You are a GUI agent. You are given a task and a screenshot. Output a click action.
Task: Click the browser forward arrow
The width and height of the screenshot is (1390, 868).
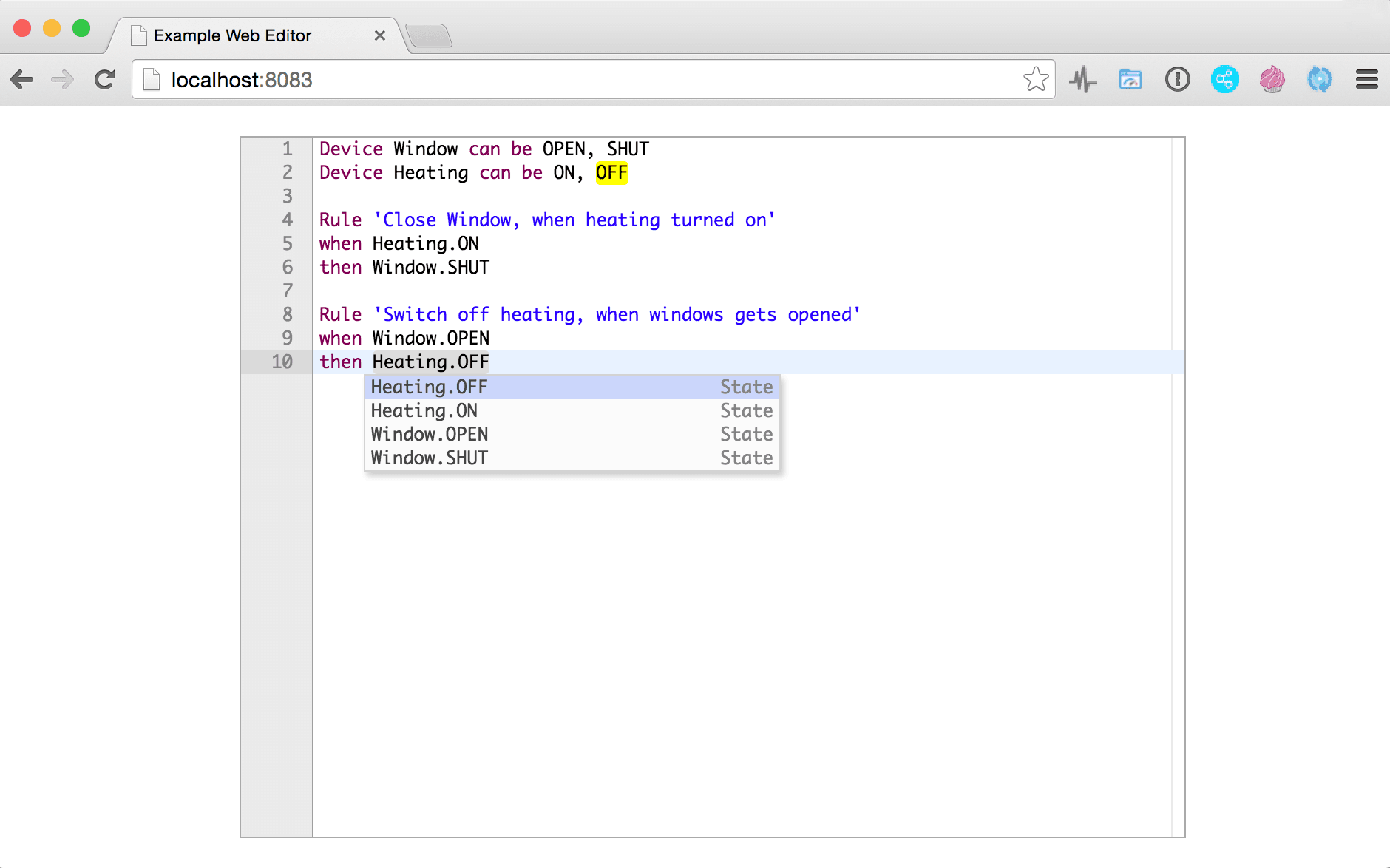tap(63, 79)
